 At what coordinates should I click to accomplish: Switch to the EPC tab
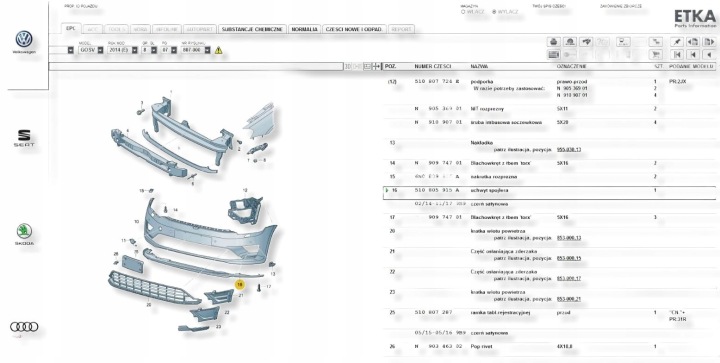coord(70,28)
